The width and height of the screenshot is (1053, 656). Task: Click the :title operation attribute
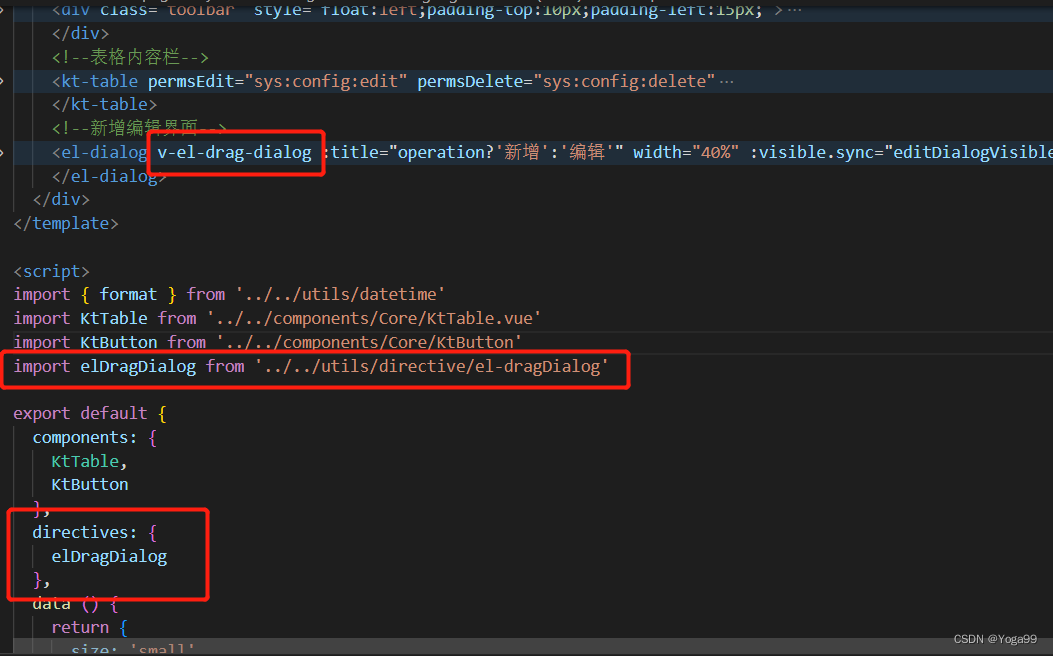[x=473, y=152]
